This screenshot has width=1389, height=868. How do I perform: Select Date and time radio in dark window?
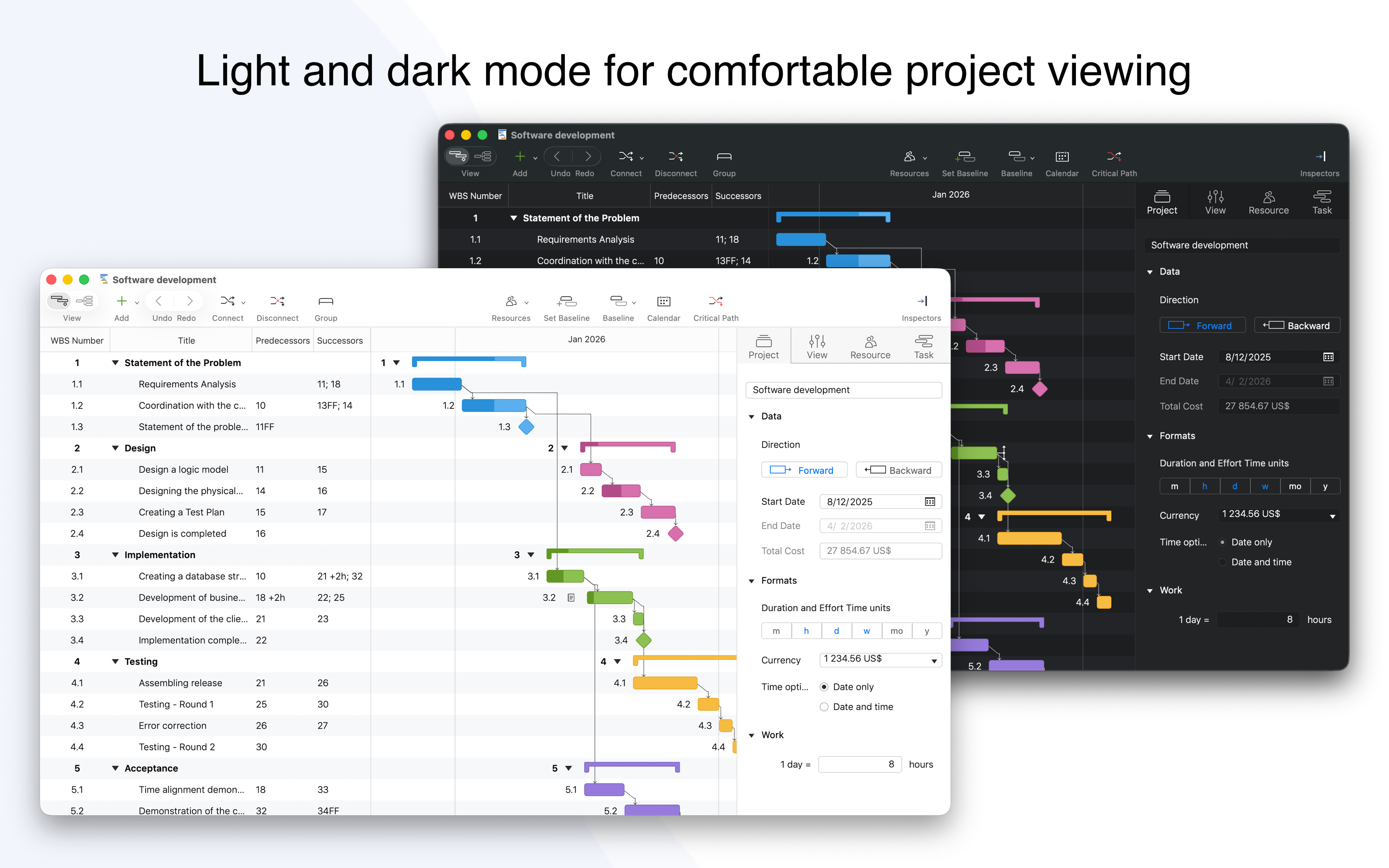tap(1222, 562)
